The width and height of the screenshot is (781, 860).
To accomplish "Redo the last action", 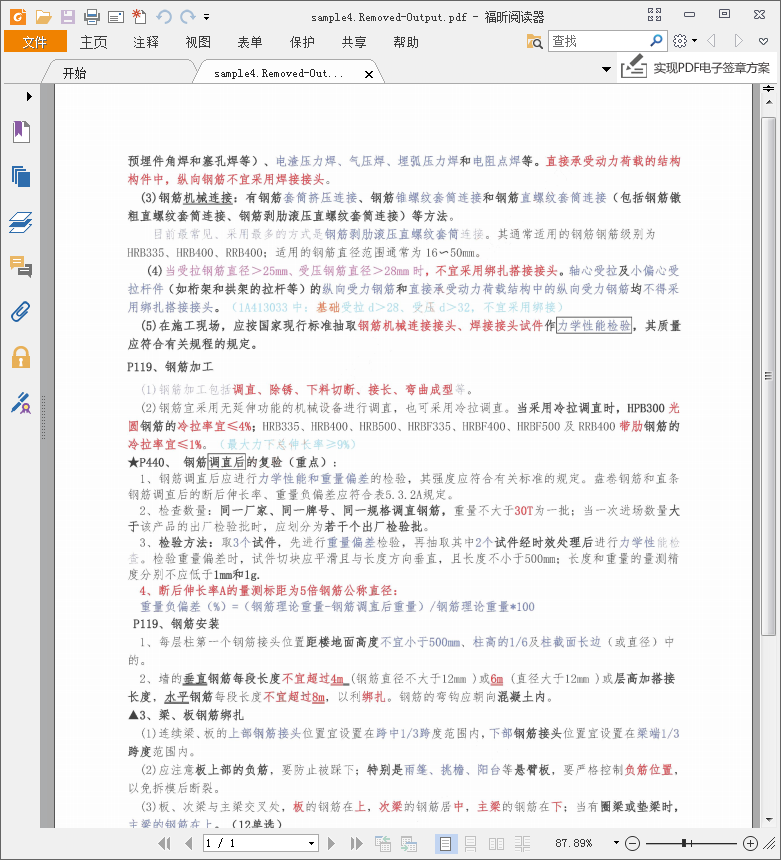I will [188, 17].
